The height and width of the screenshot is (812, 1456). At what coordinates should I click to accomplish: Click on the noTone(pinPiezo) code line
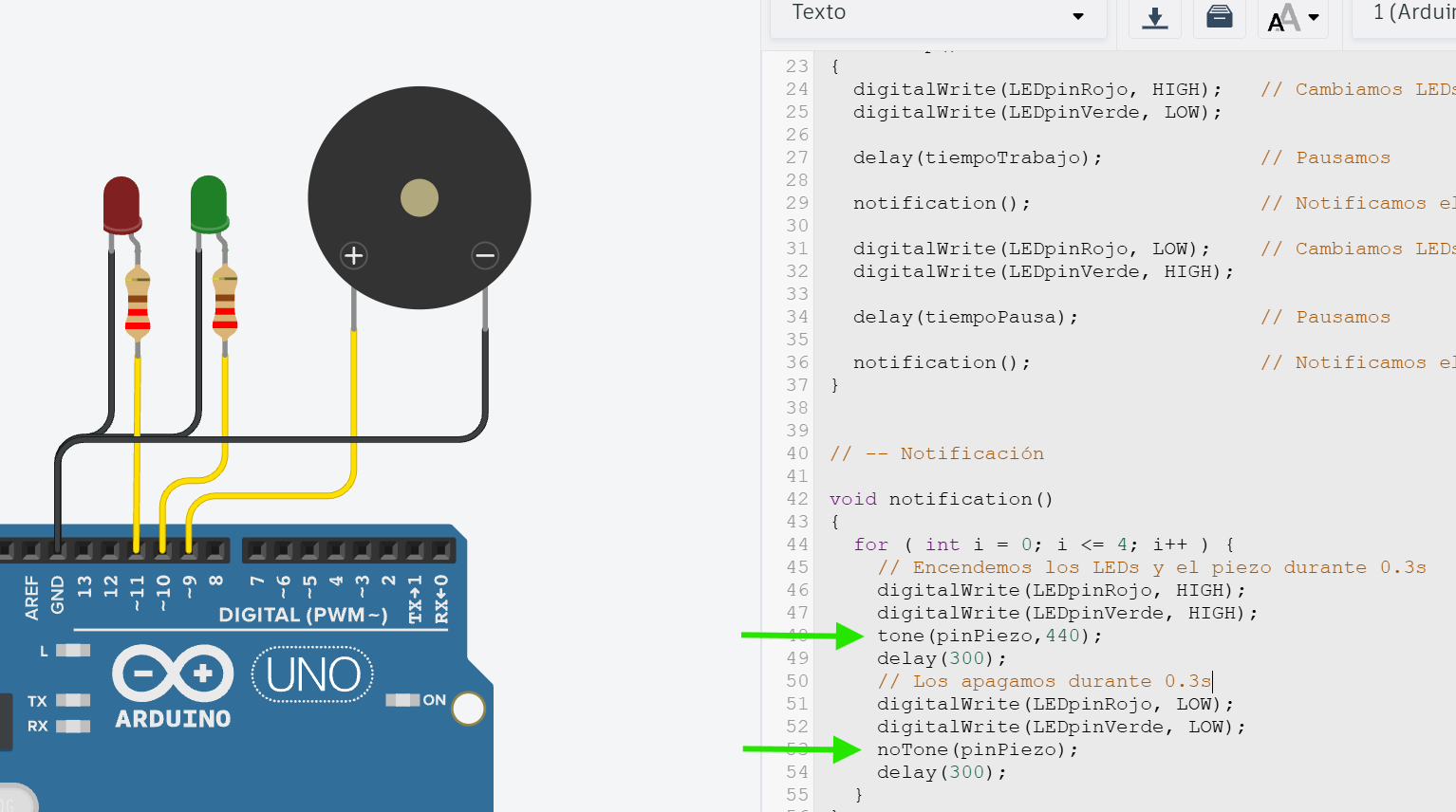[x=978, y=749]
